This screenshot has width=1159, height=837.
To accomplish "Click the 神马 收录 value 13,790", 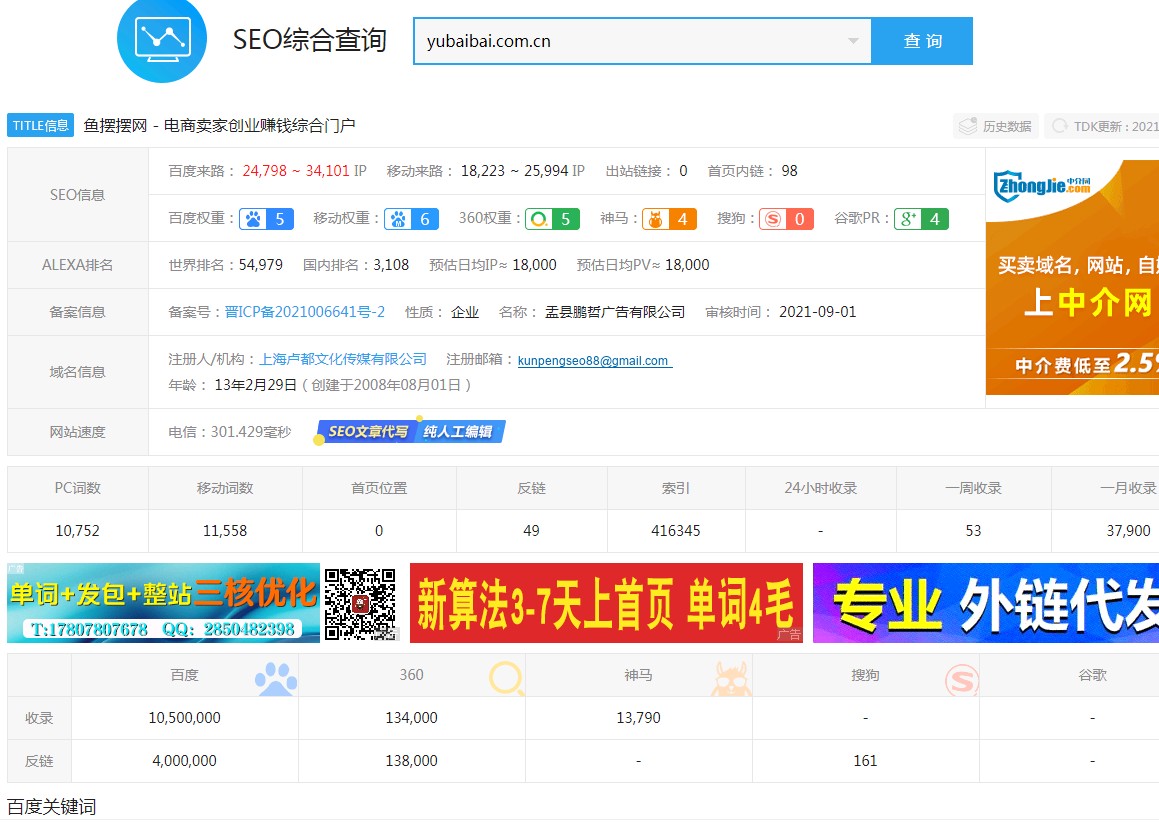I will coord(639,718).
